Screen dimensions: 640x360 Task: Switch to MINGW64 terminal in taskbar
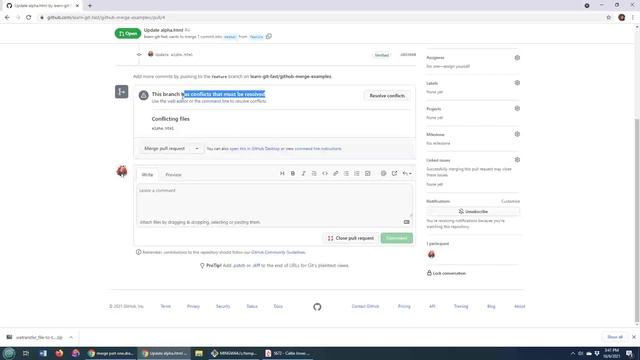pos(233,353)
